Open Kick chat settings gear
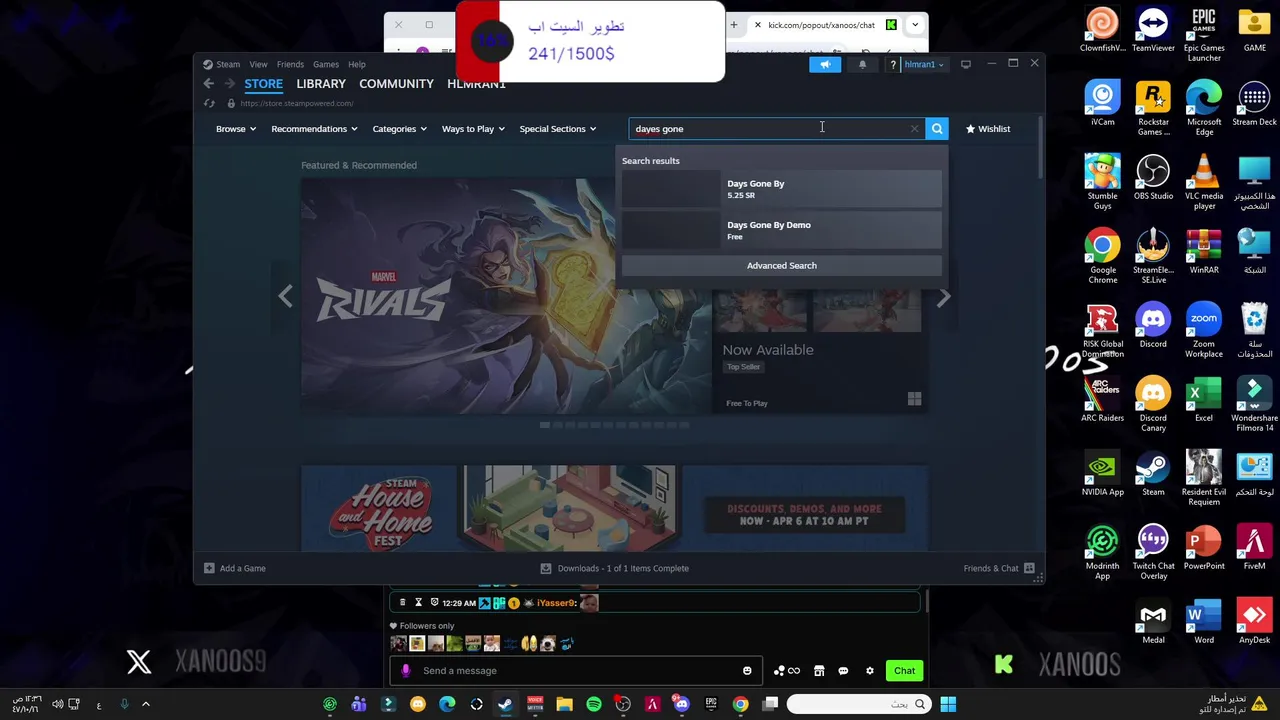The height and width of the screenshot is (720, 1280). tap(870, 671)
